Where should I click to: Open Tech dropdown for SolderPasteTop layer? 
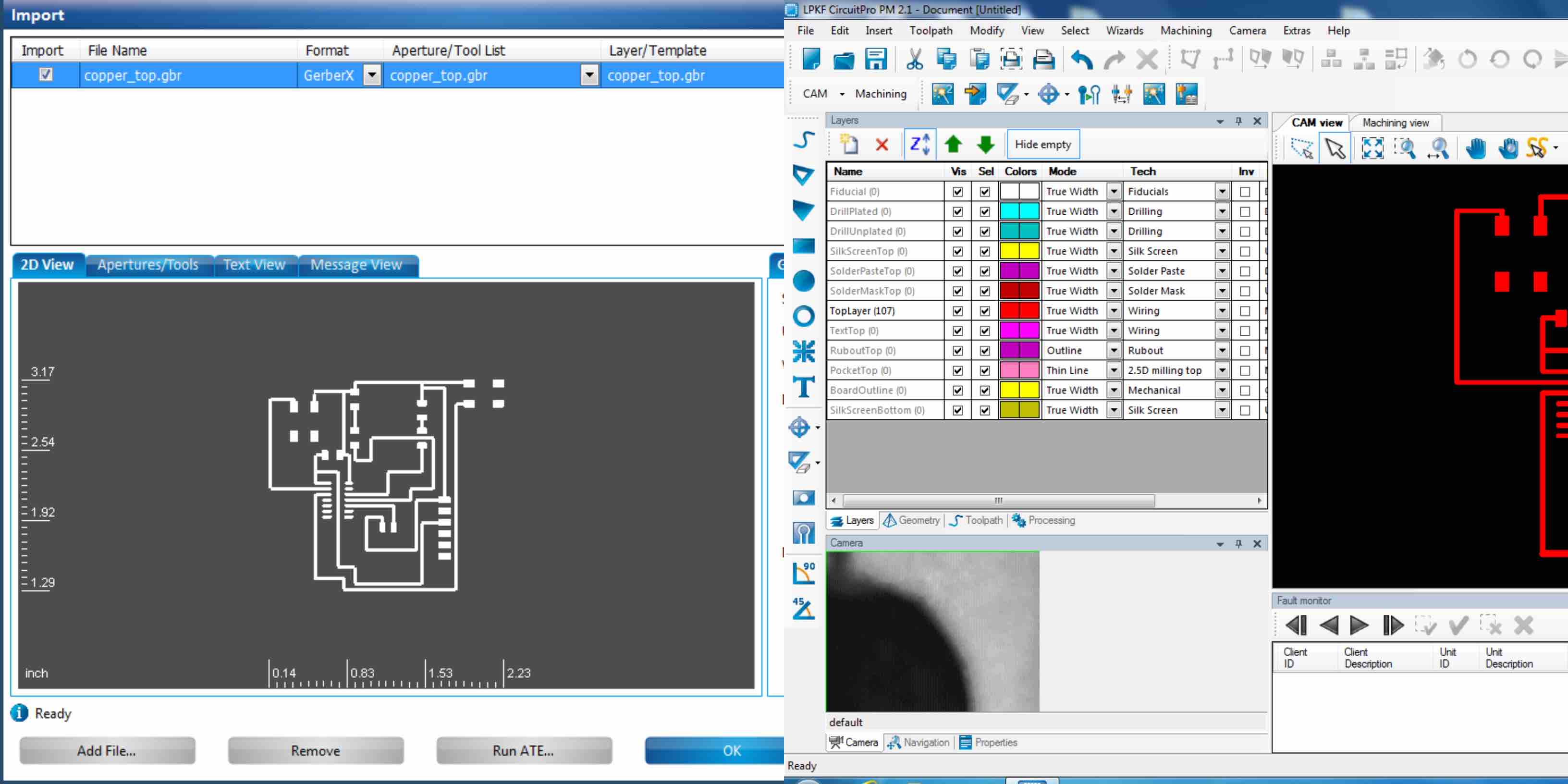(x=1222, y=271)
